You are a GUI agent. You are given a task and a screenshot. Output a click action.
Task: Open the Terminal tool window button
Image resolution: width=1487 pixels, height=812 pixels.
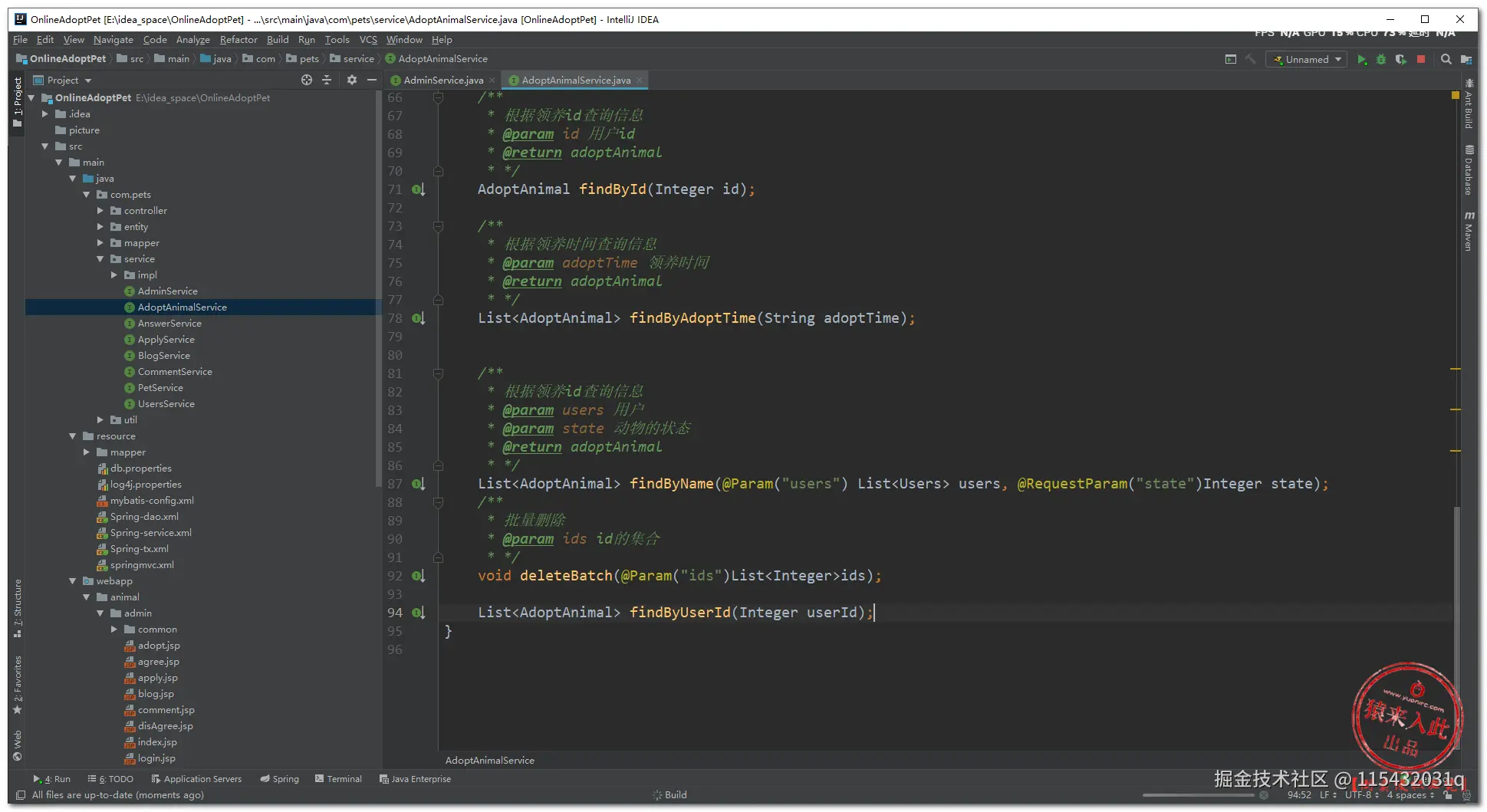[338, 779]
